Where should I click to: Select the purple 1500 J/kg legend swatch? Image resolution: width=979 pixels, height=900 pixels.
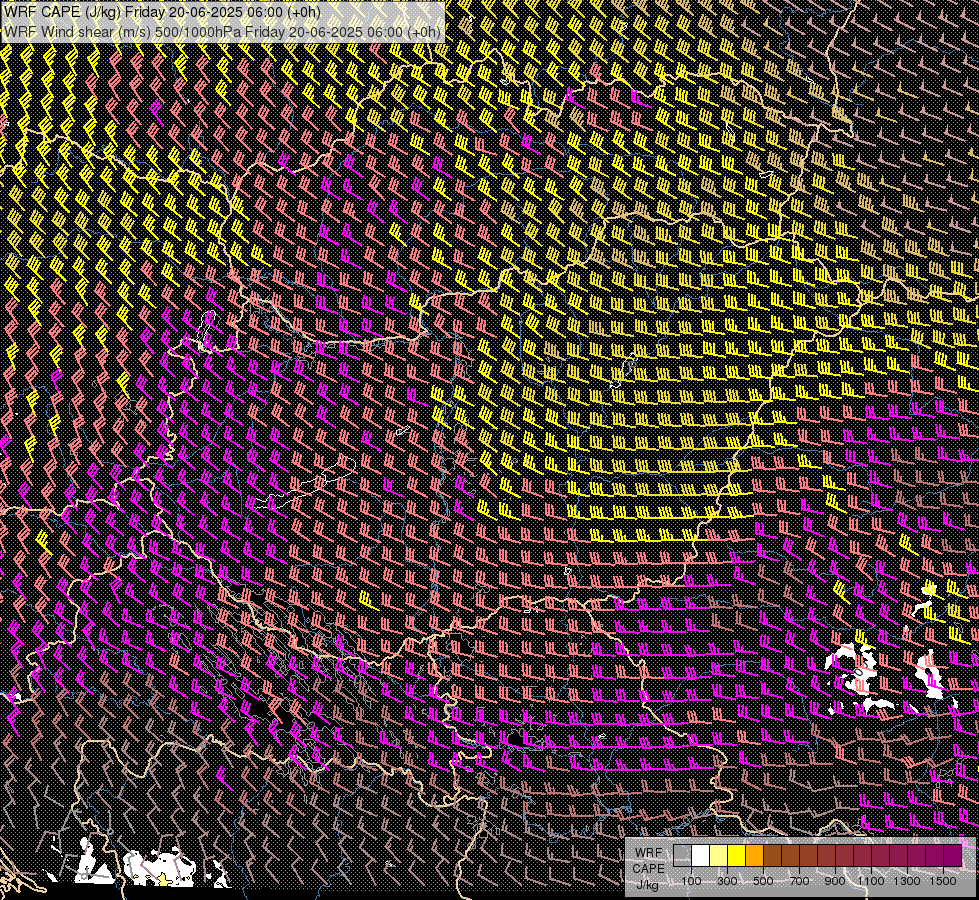(x=952, y=856)
